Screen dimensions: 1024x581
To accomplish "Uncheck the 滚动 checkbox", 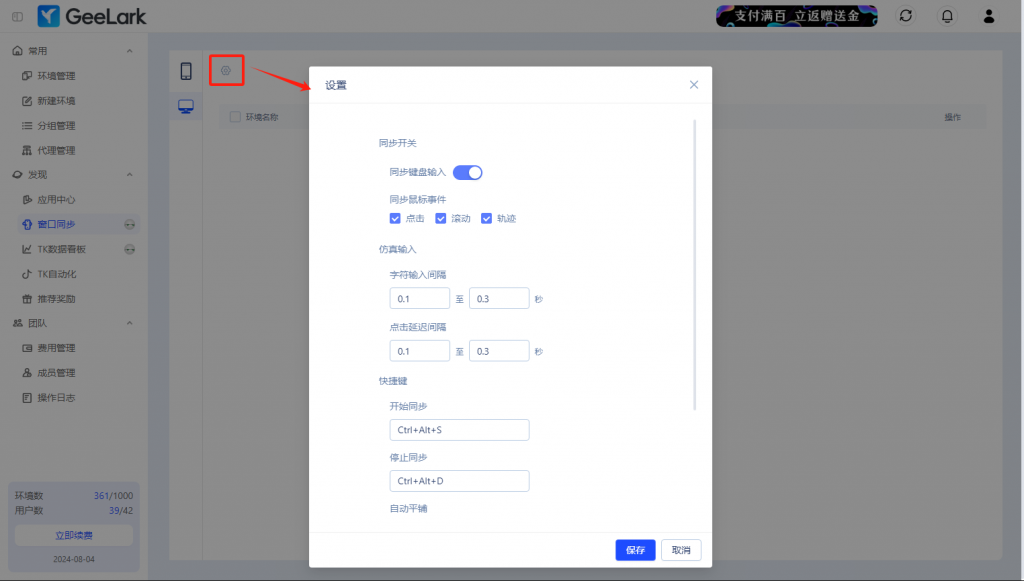I will pos(441,218).
